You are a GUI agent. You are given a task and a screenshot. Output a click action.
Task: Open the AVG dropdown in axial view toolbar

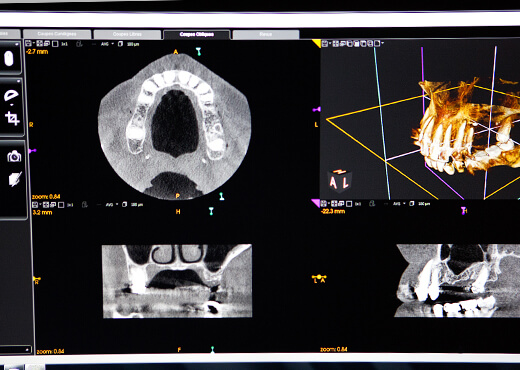point(107,44)
